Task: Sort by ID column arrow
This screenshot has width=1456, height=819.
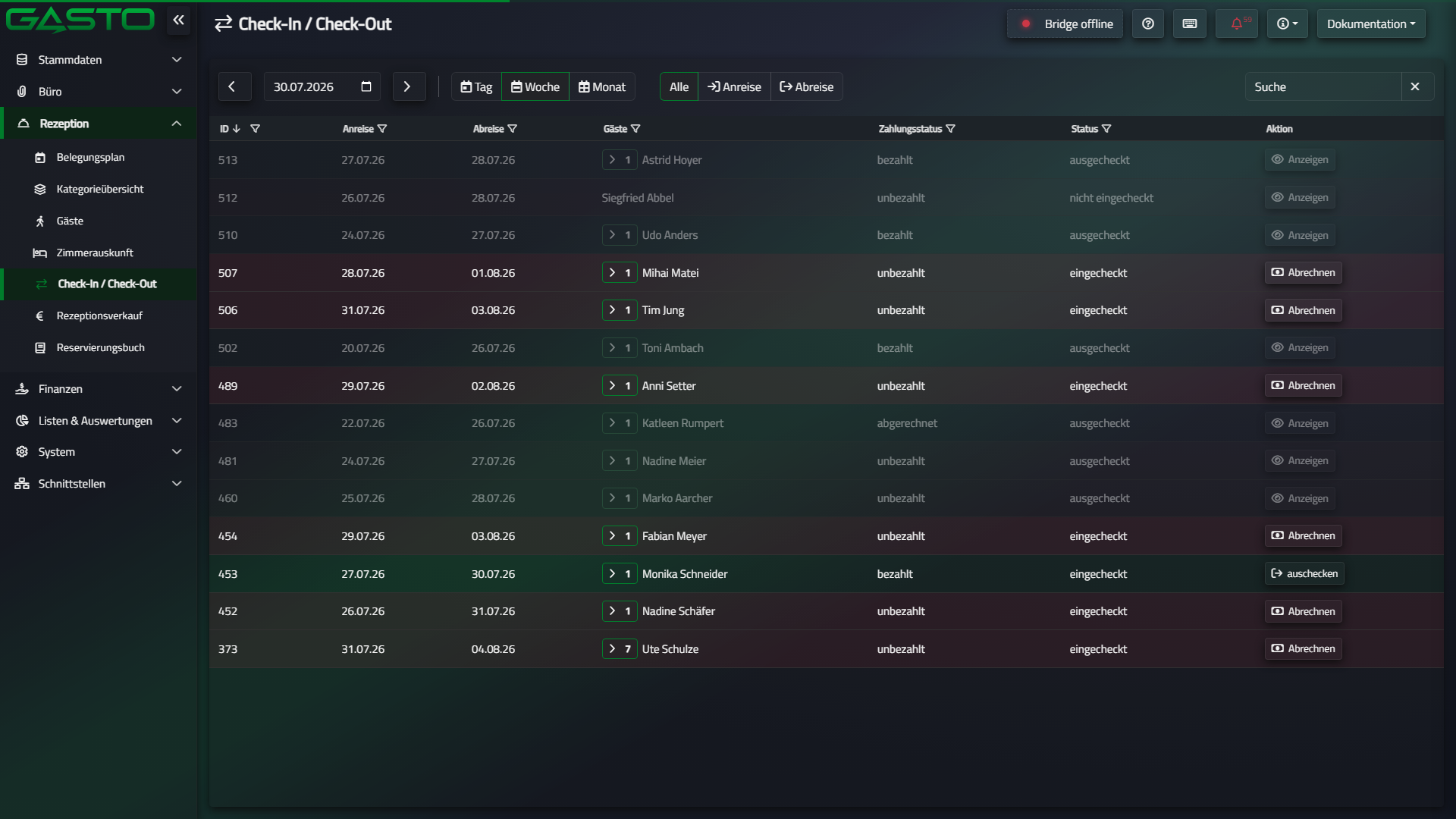Action: tap(237, 129)
